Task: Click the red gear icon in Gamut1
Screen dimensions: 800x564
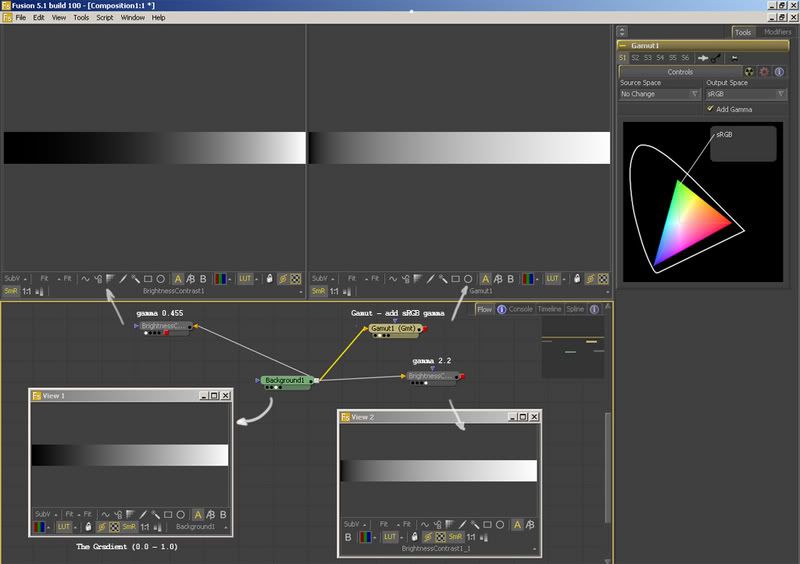Action: coord(764,72)
